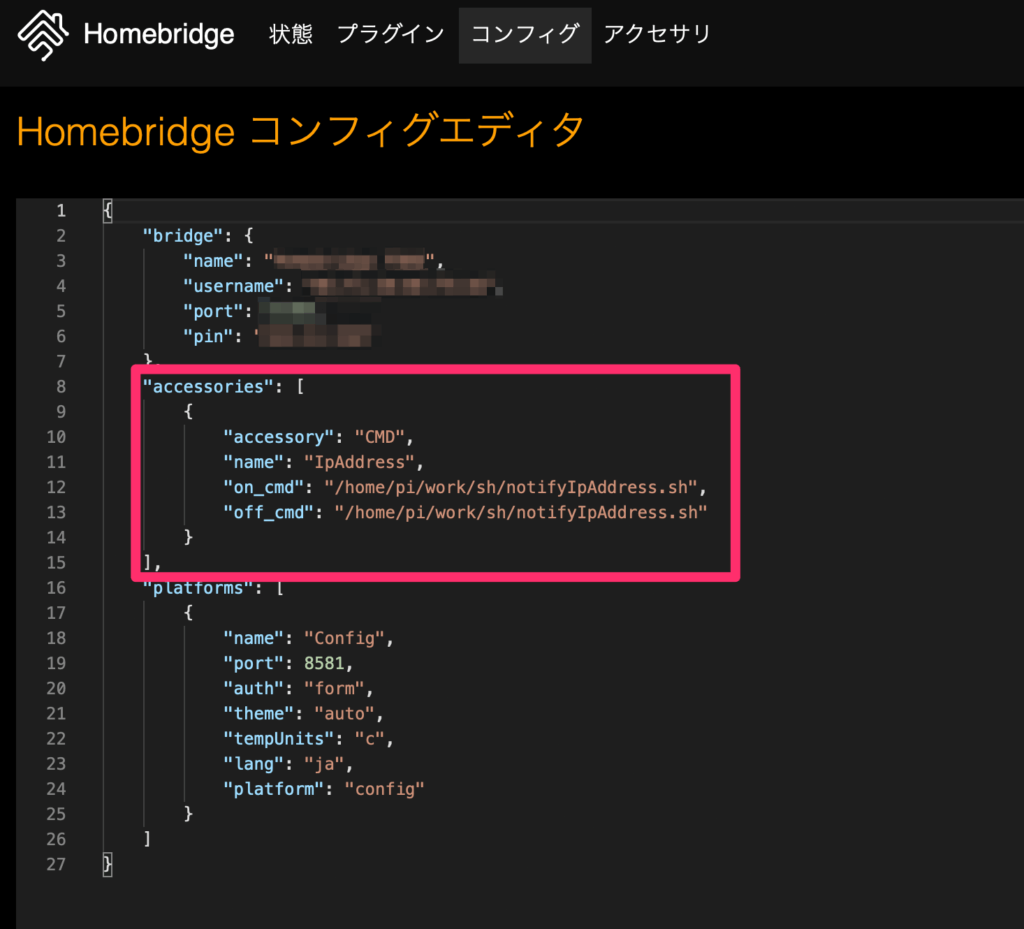
Task: Open the Homebridge home link text
Action: [159, 34]
